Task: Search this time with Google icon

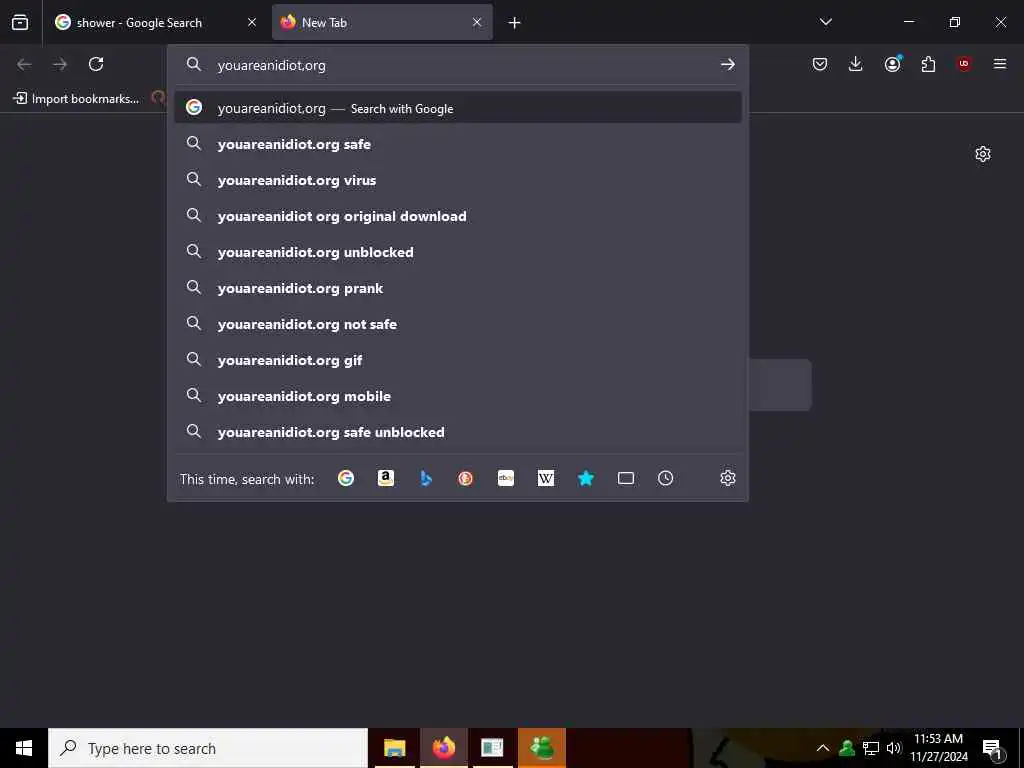Action: [x=346, y=478]
